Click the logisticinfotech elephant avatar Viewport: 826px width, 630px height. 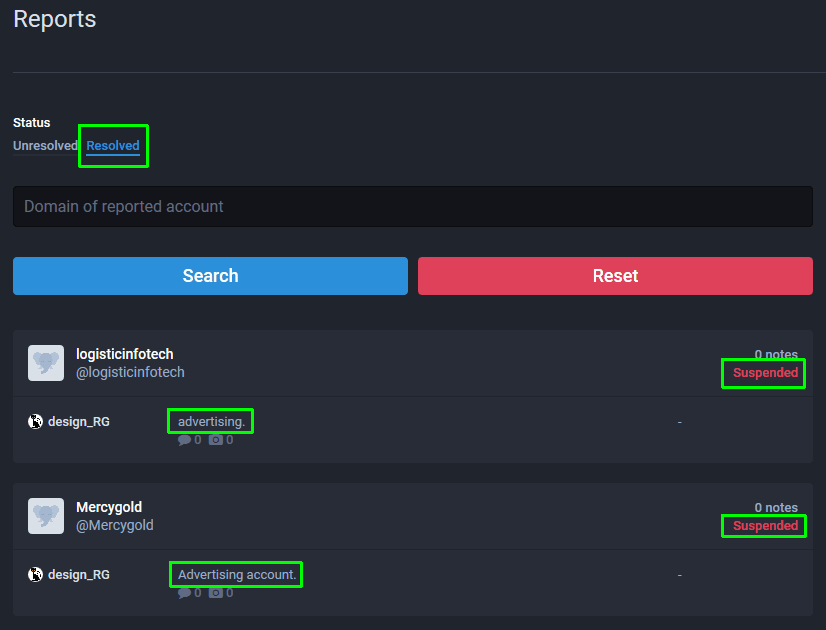pos(46,363)
